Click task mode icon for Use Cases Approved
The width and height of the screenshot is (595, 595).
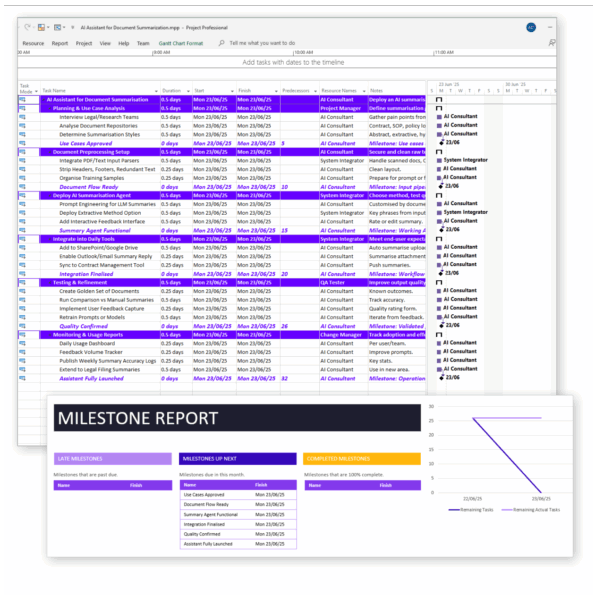click(x=22, y=143)
